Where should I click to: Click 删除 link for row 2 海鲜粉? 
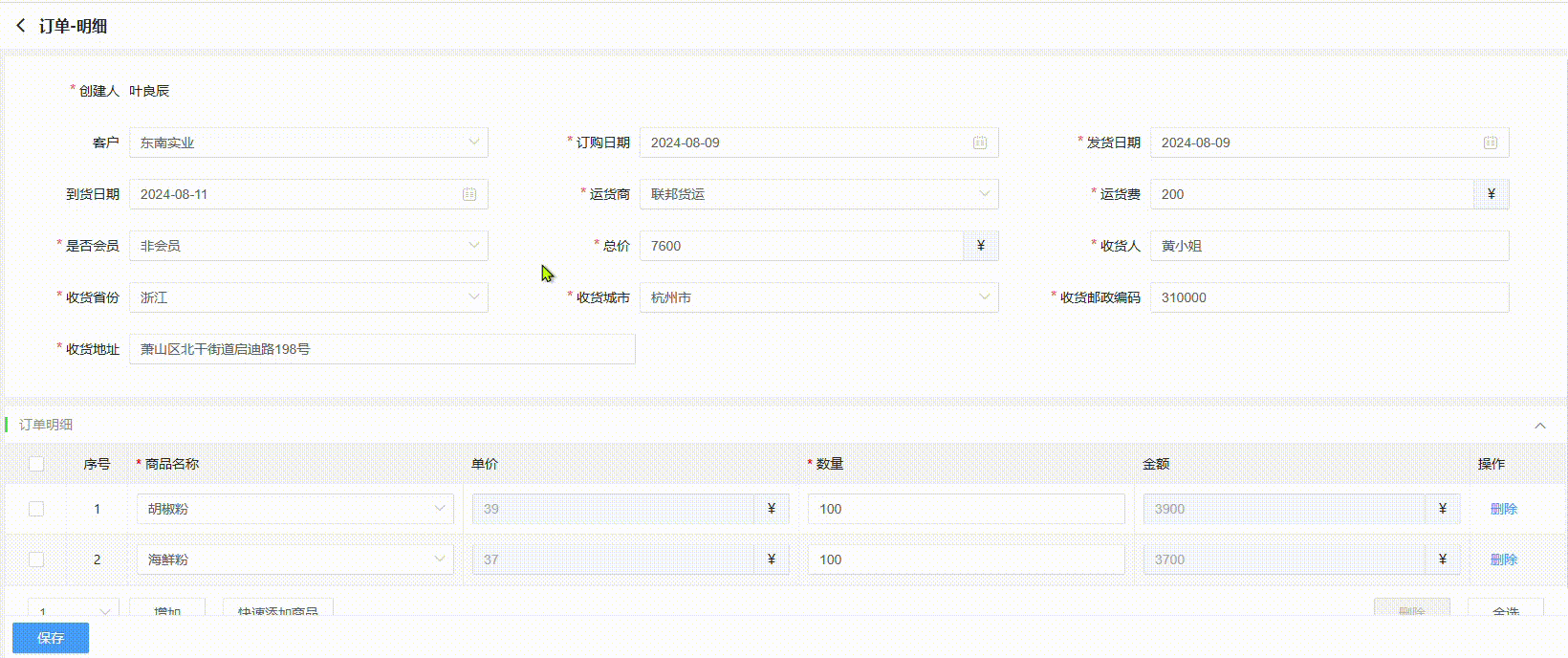pos(1503,559)
